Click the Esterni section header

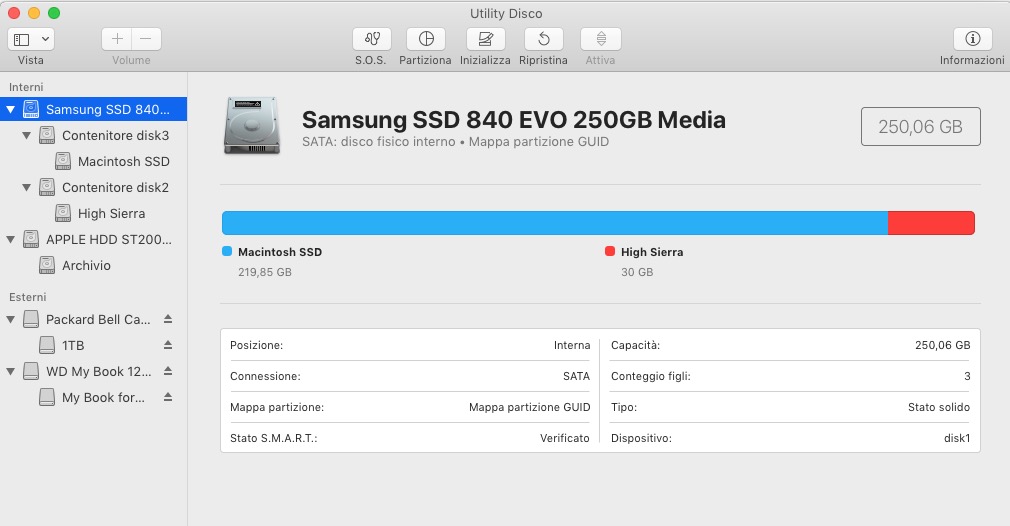pyautogui.click(x=28, y=297)
